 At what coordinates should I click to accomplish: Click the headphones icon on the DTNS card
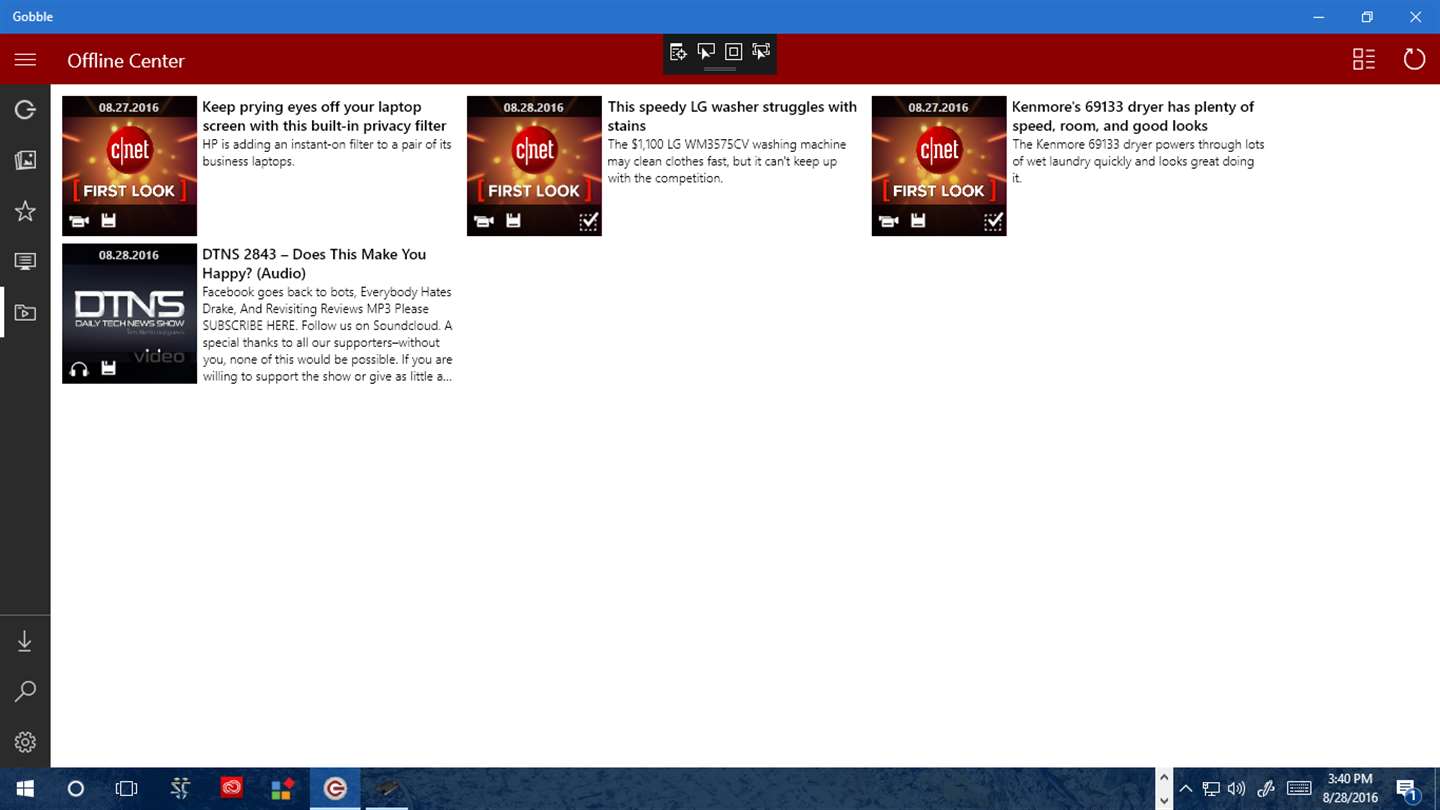79,369
